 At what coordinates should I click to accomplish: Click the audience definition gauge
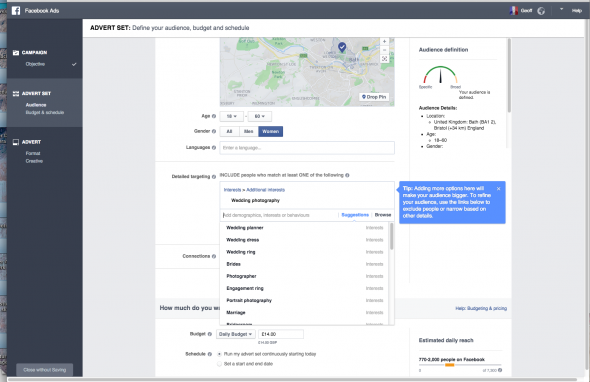tap(440, 75)
